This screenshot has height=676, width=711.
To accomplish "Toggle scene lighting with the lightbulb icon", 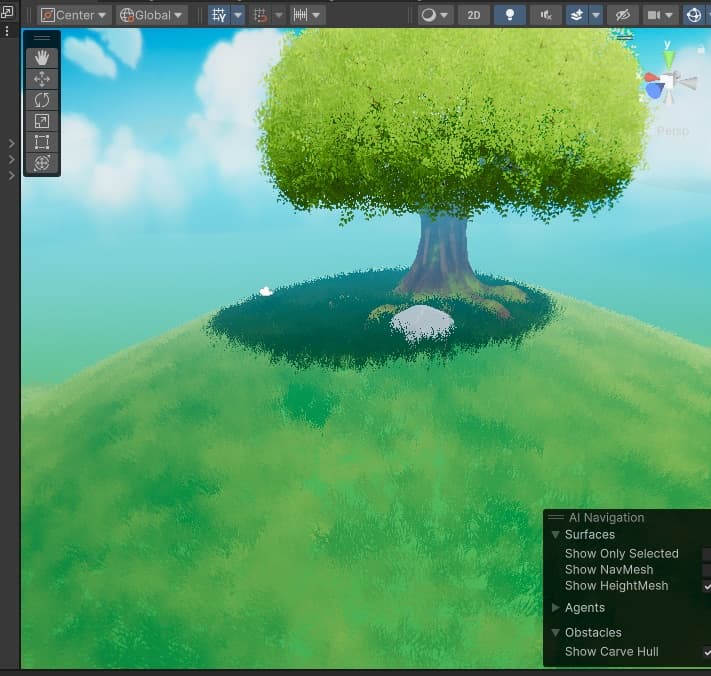I will (510, 15).
